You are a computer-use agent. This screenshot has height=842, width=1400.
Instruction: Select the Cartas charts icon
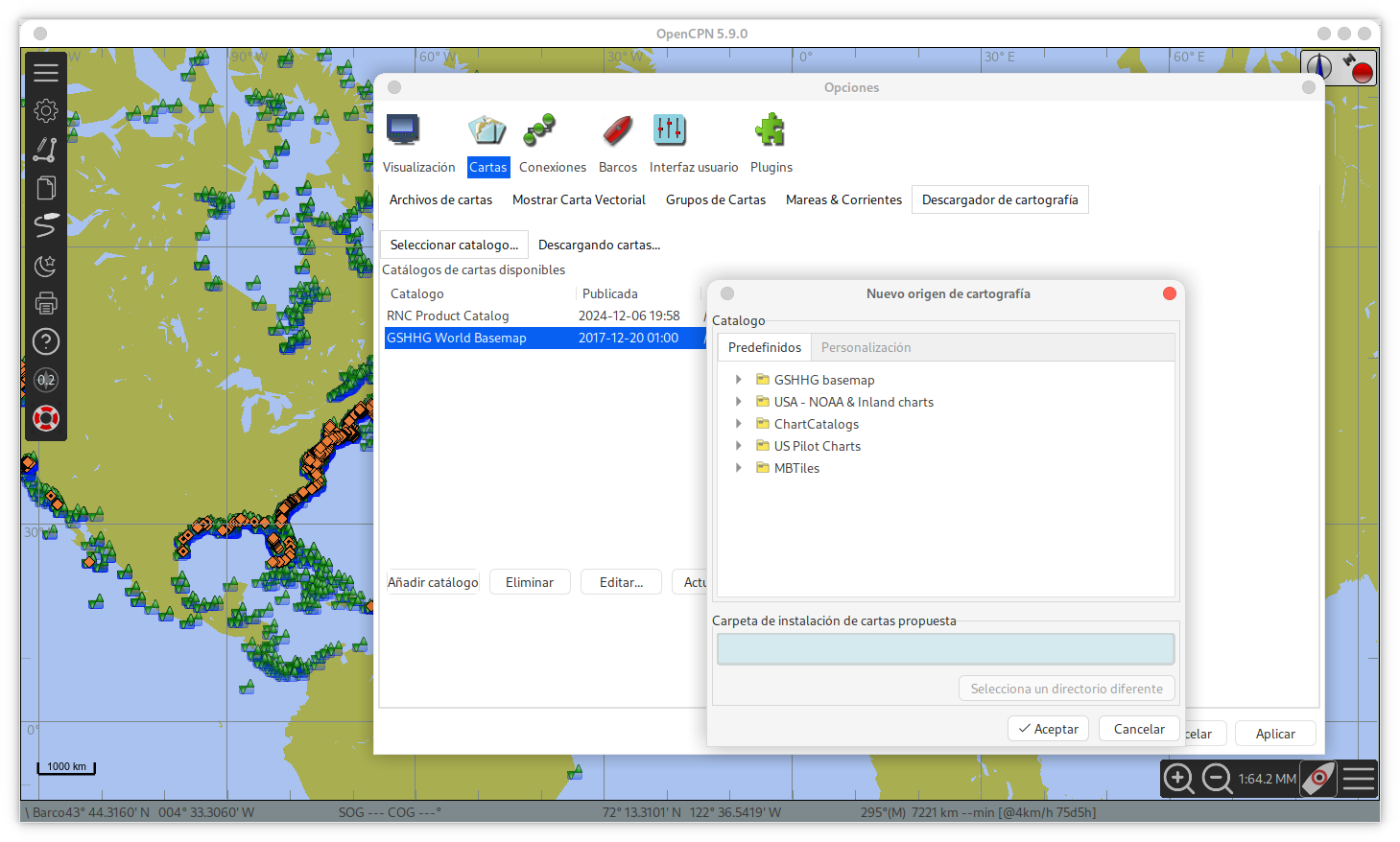[x=487, y=129]
